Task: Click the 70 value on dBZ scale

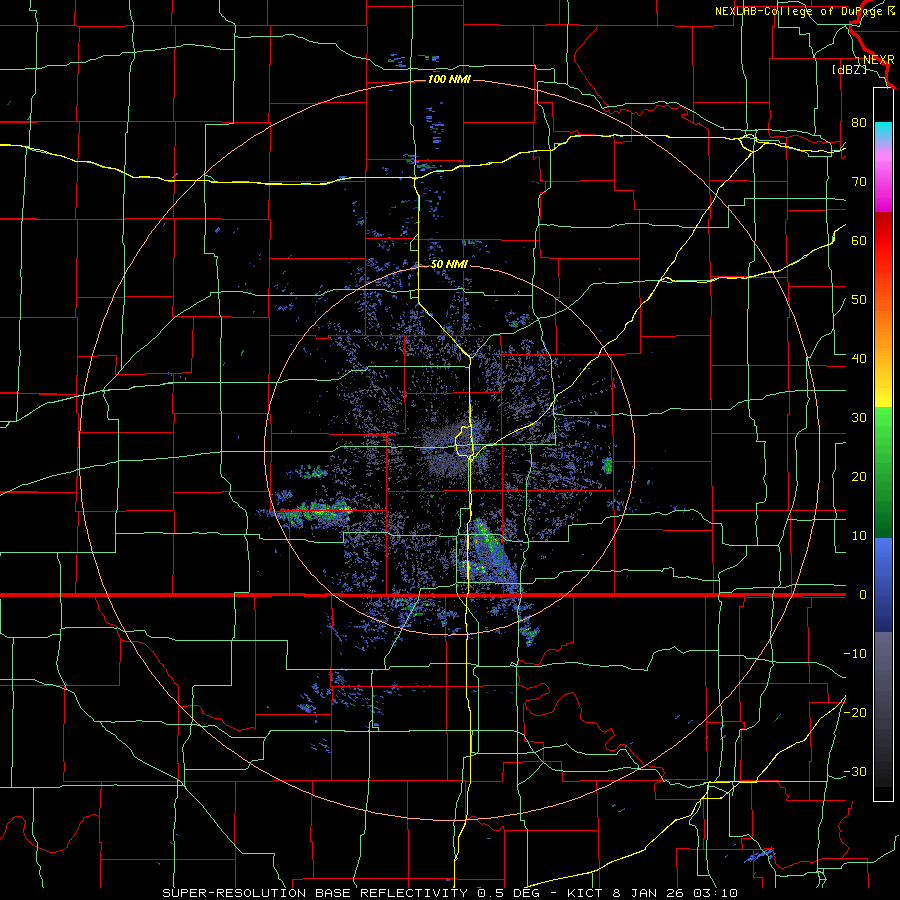Action: tap(859, 181)
